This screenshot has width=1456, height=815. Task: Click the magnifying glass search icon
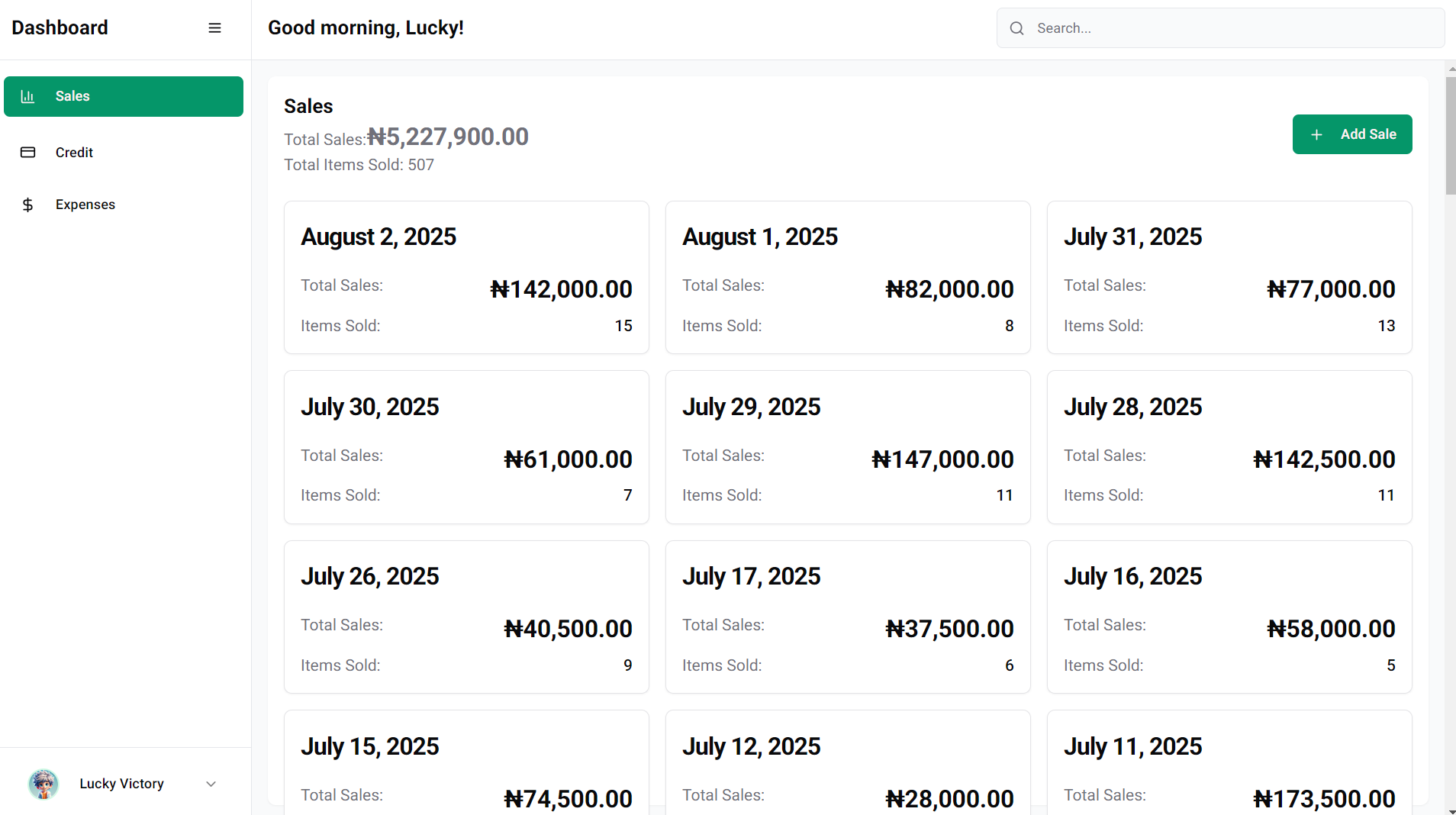click(1016, 28)
